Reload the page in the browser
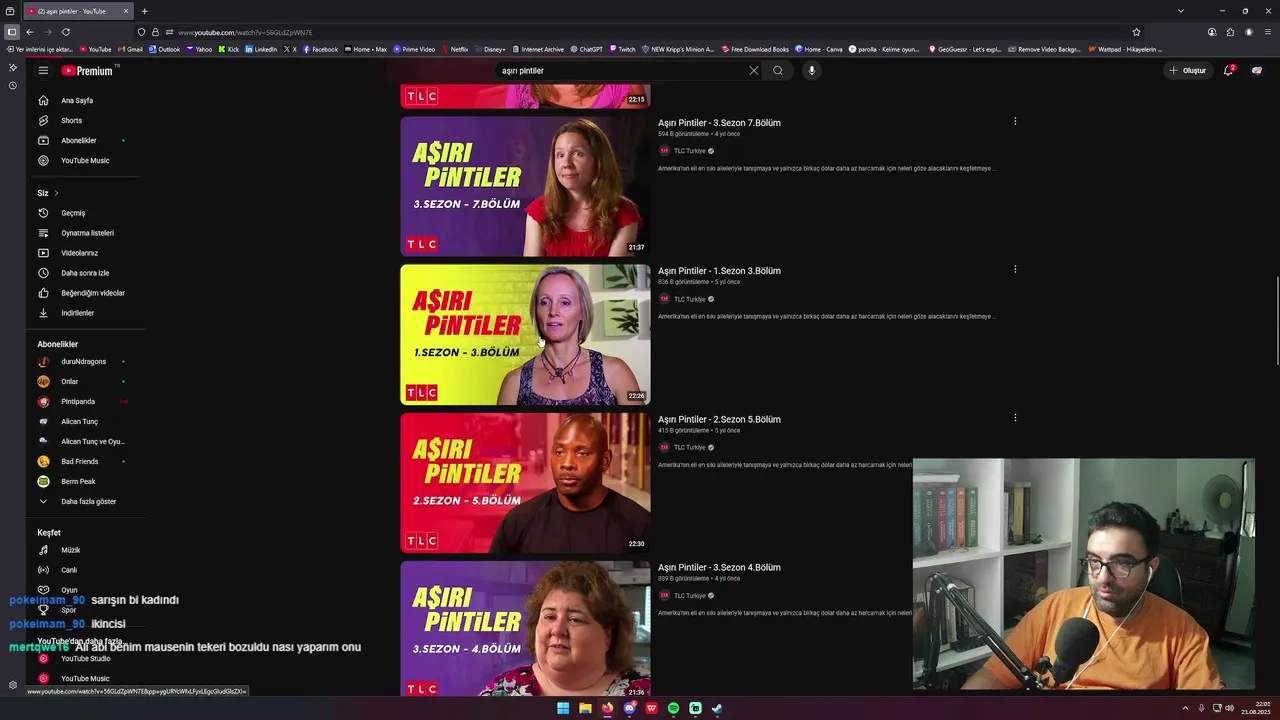The image size is (1280, 720). pyautogui.click(x=66, y=32)
